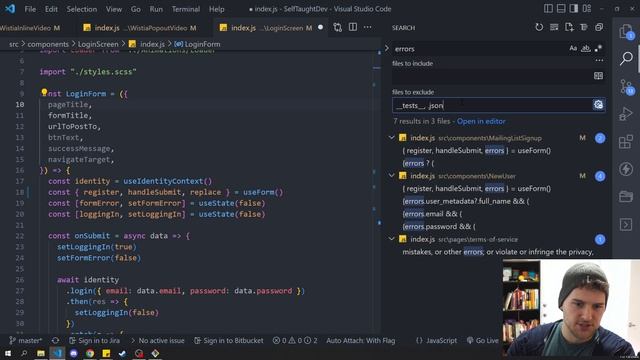Clear search results icon
The height and width of the screenshot is (360, 640).
coord(554,27)
